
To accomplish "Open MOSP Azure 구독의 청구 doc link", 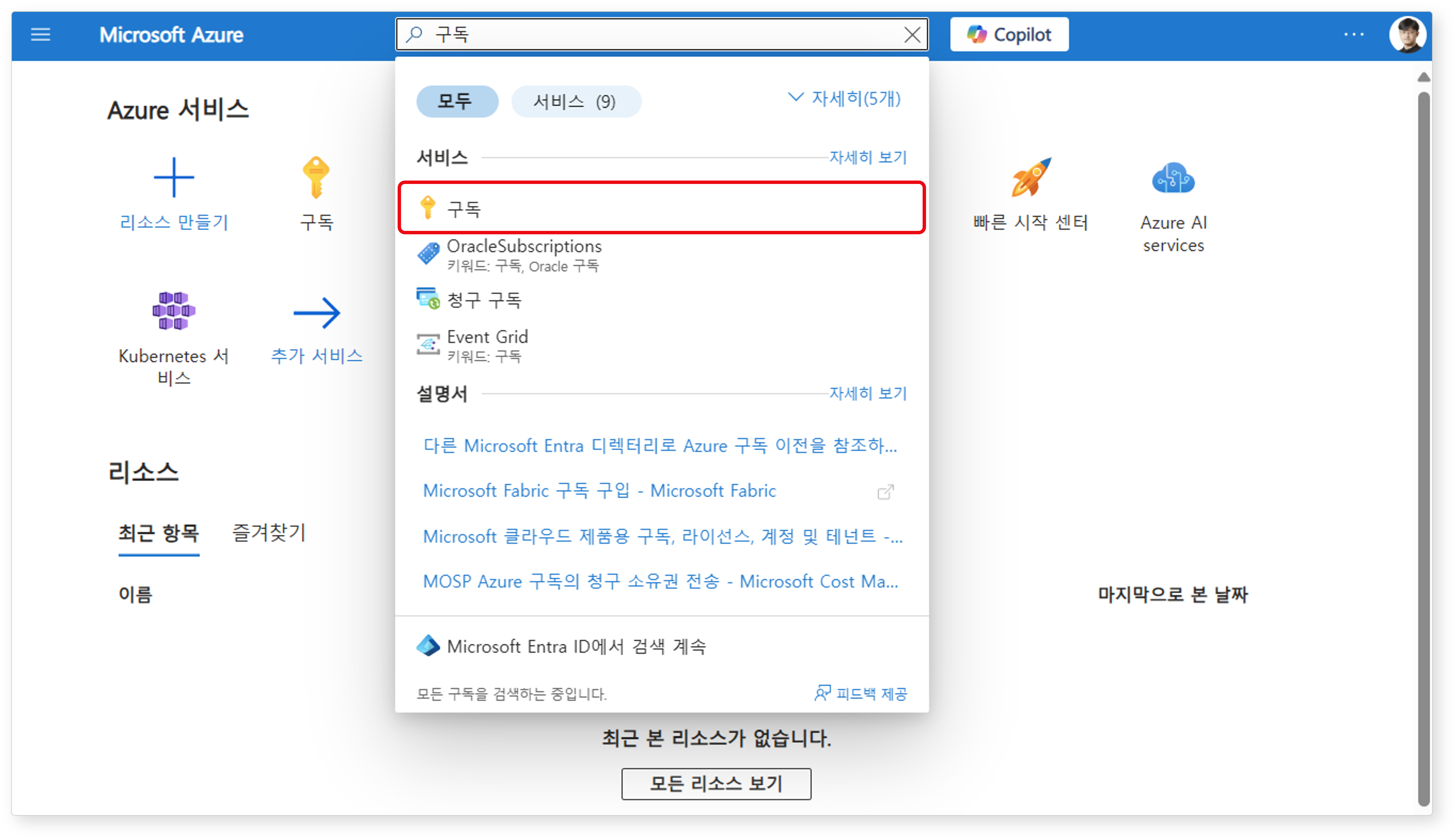I will 660,581.
